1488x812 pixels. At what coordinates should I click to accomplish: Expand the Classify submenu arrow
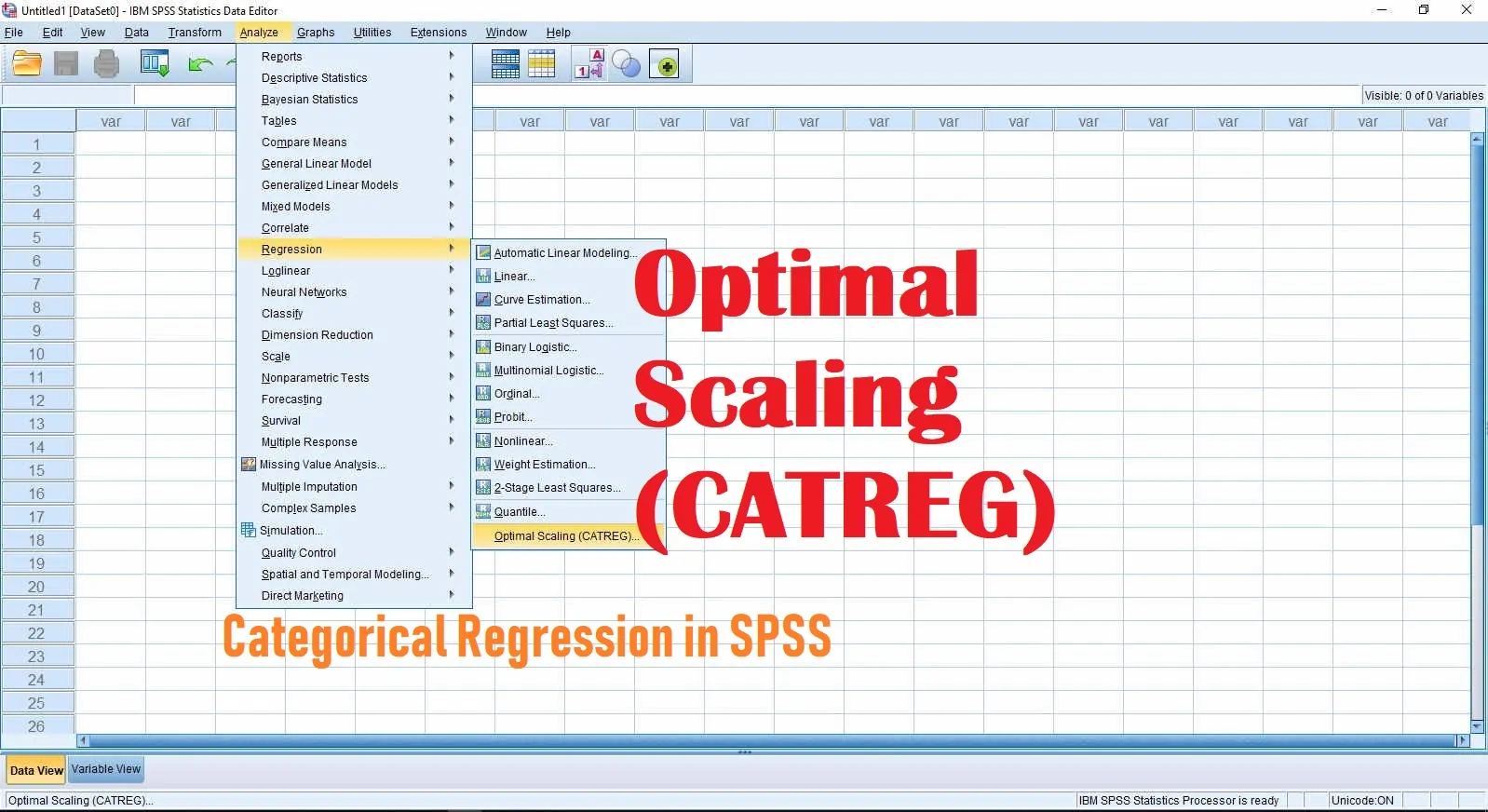(x=452, y=313)
